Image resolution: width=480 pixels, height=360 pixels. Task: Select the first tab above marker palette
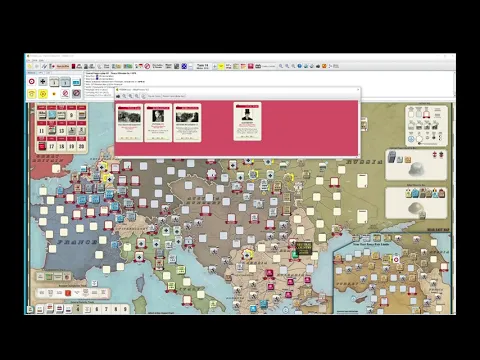[x=31, y=73]
